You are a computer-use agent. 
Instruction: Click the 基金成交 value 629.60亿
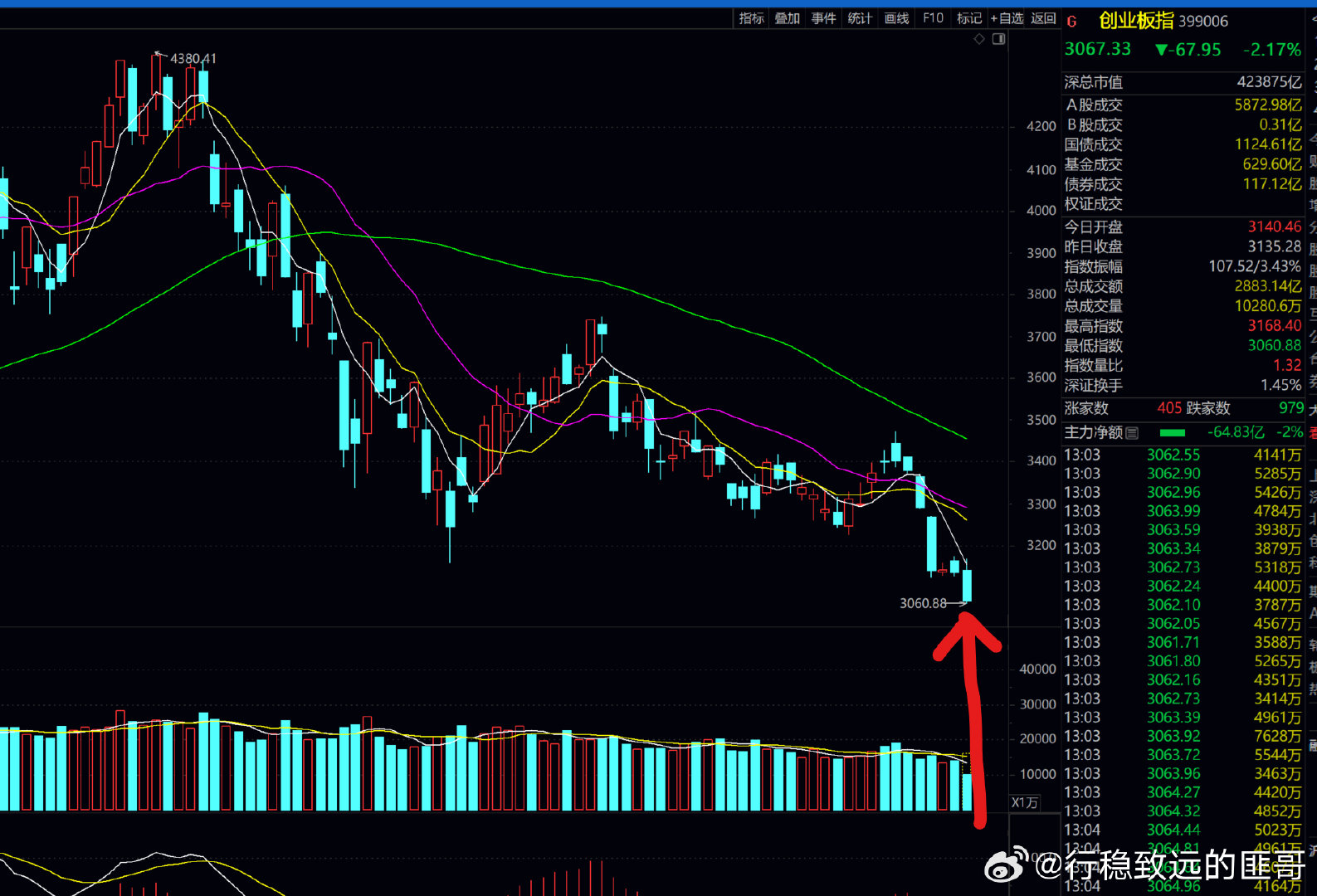(1272, 164)
